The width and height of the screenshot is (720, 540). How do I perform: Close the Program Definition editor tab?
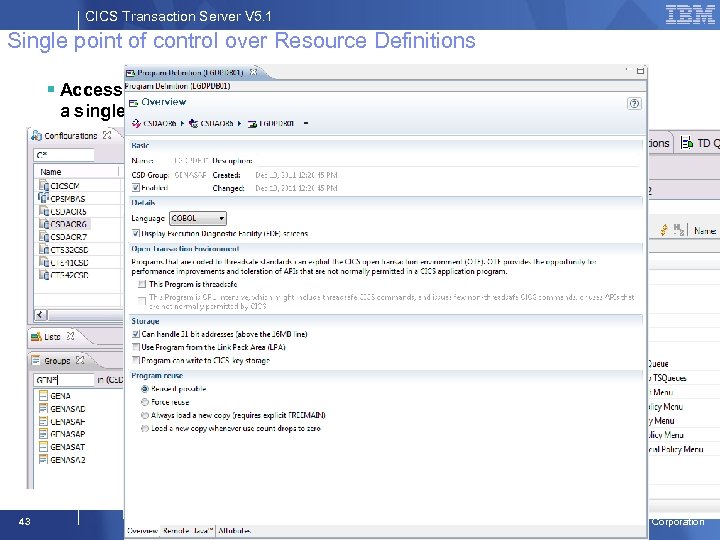(x=253, y=72)
